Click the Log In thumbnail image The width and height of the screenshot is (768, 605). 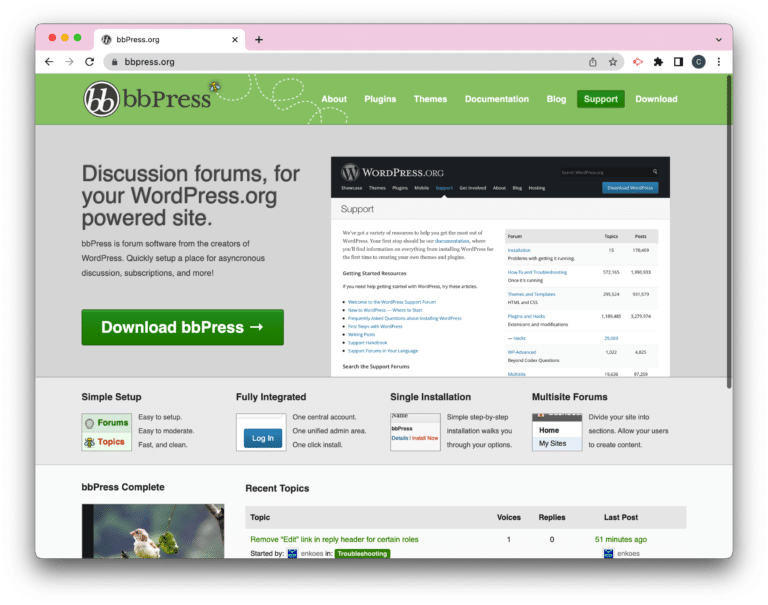tap(261, 432)
